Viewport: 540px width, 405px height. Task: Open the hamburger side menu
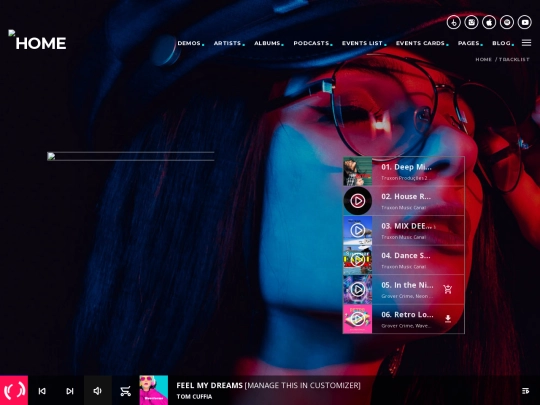coord(526,42)
